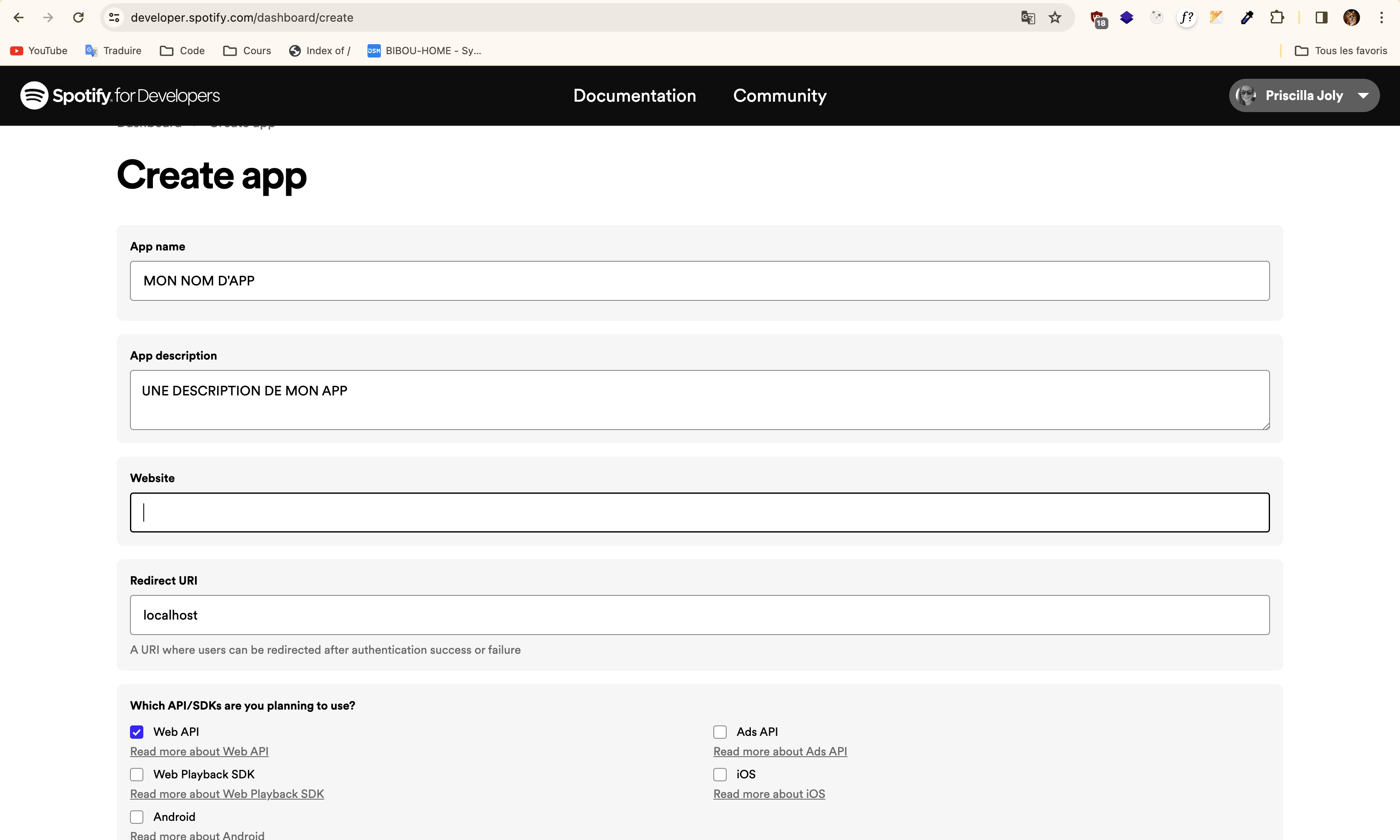1400x840 pixels.
Task: Click the Spotify for Developers logo
Action: coord(120,96)
